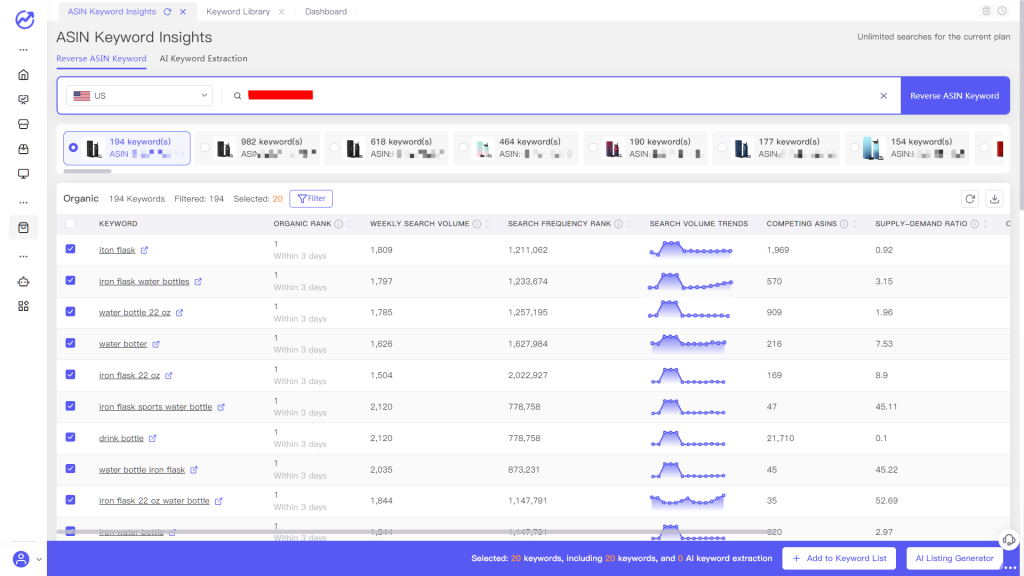Open external link for iton flask
Screen dimensions: 1024x576
144,250
